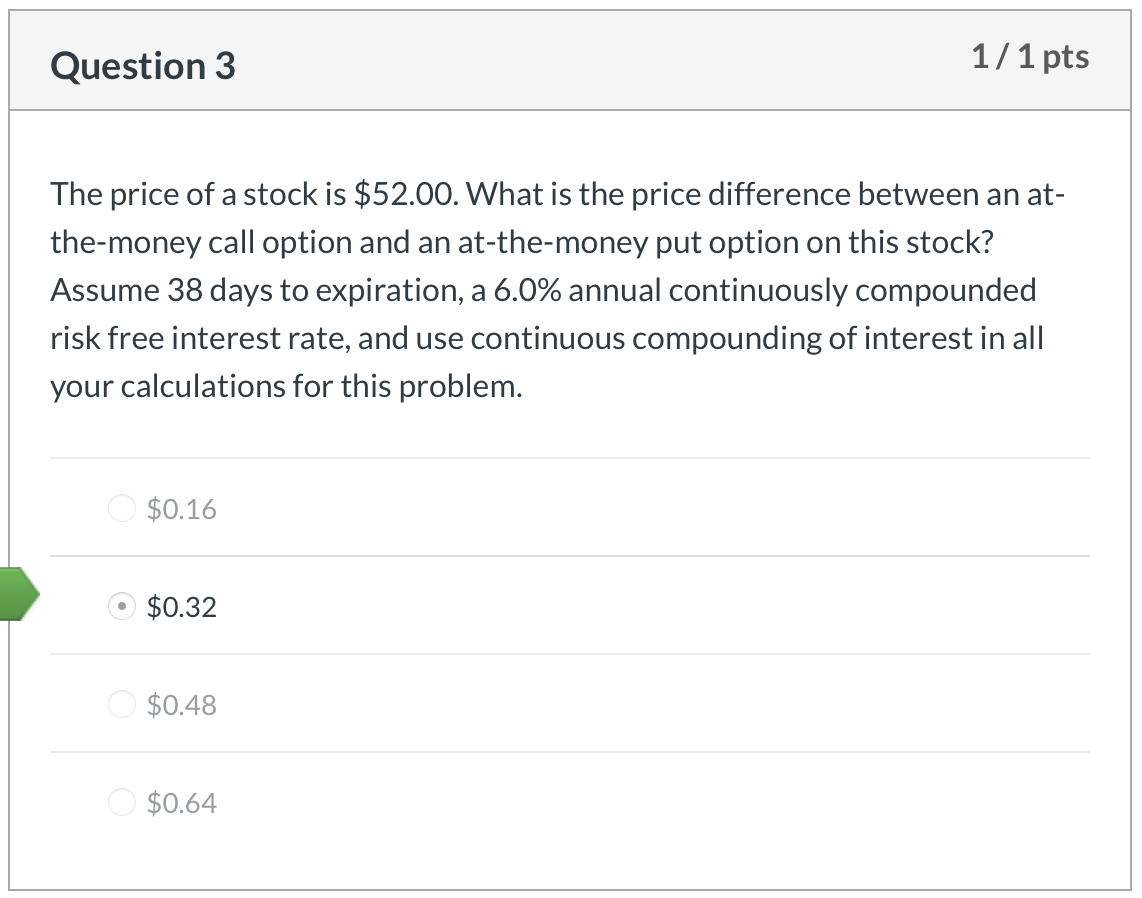The image size is (1142, 898).
Task: Click the empty radio circle beside $0.48
Action: pos(121,704)
